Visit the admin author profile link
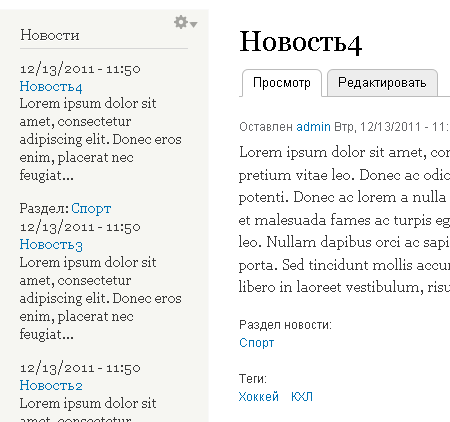 313,127
